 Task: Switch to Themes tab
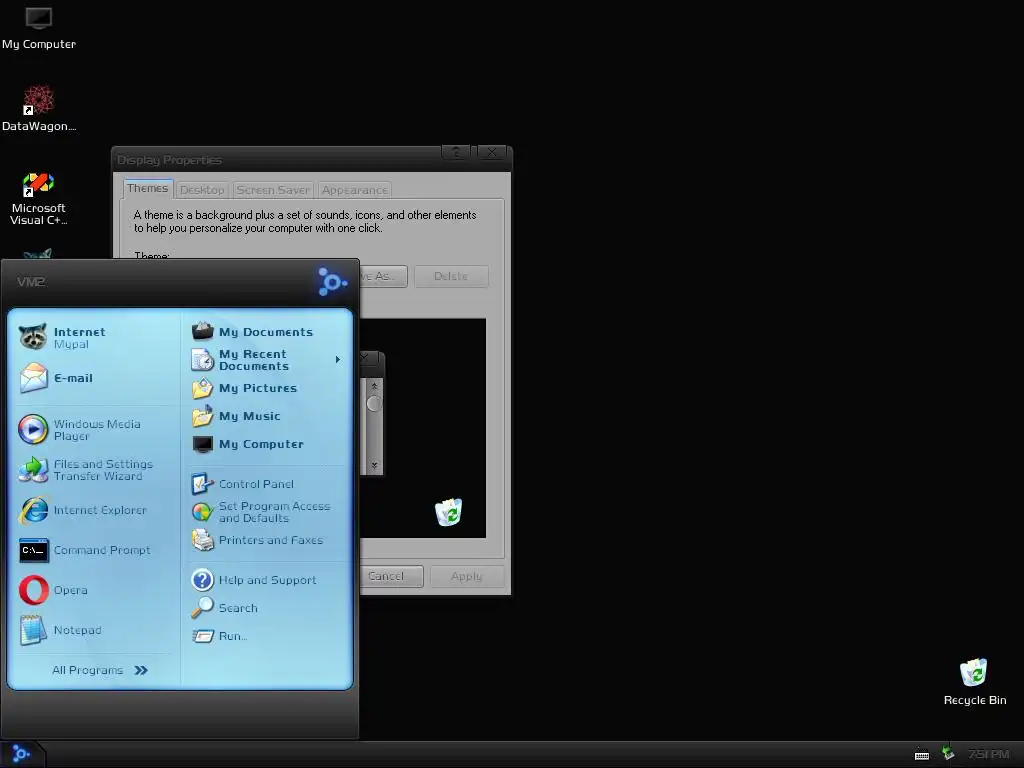tap(148, 189)
